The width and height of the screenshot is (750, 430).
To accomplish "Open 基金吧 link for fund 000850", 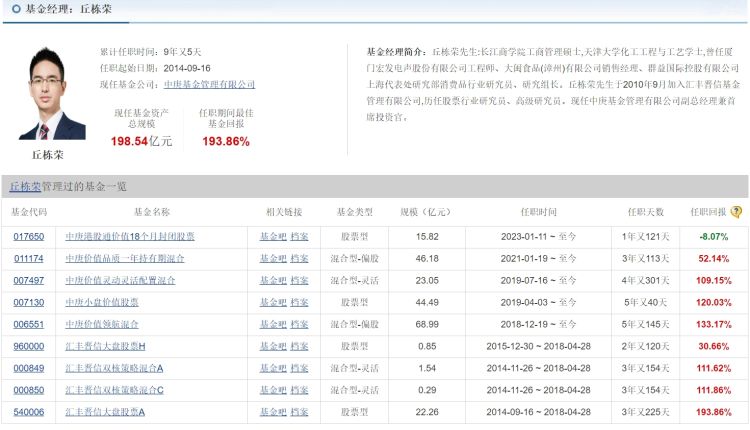I will 273,390.
